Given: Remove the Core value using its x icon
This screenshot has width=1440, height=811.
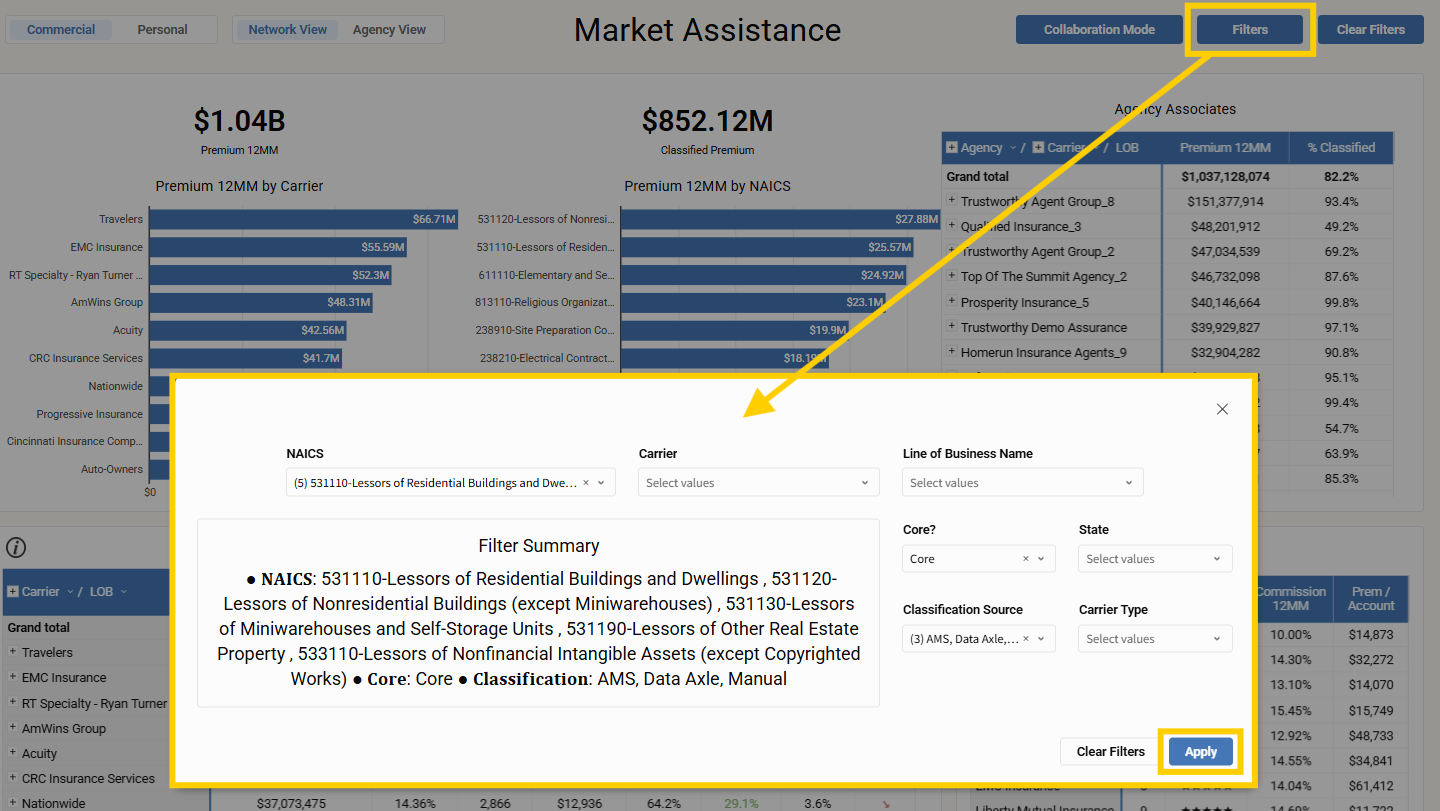Looking at the screenshot, I should coord(1025,559).
